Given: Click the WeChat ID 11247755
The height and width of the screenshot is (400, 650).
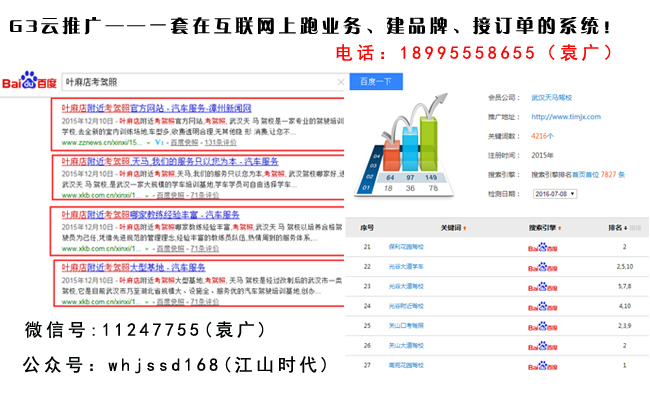Looking at the screenshot, I should click(x=151, y=330).
